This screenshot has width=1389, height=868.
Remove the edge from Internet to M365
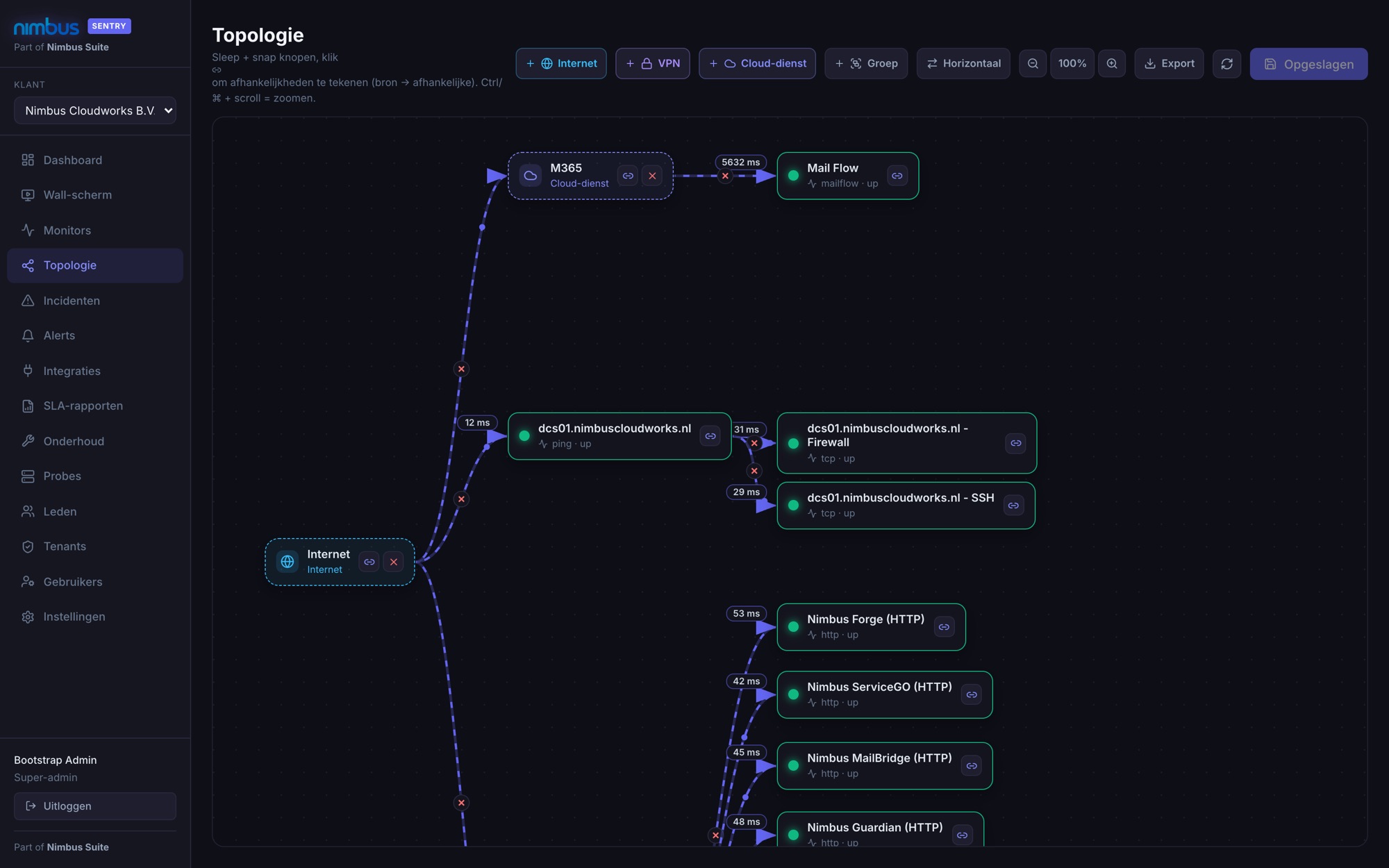461,369
